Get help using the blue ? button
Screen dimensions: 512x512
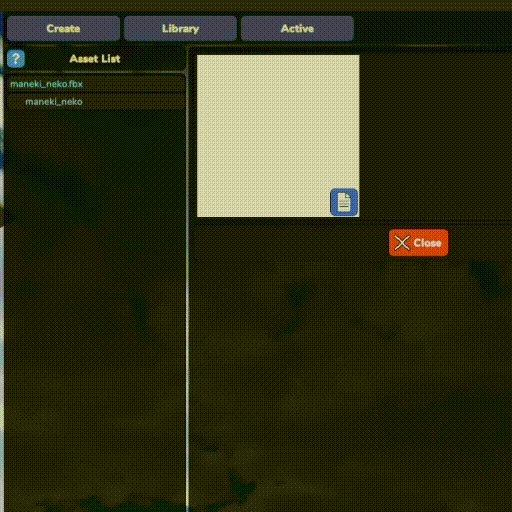(16, 59)
